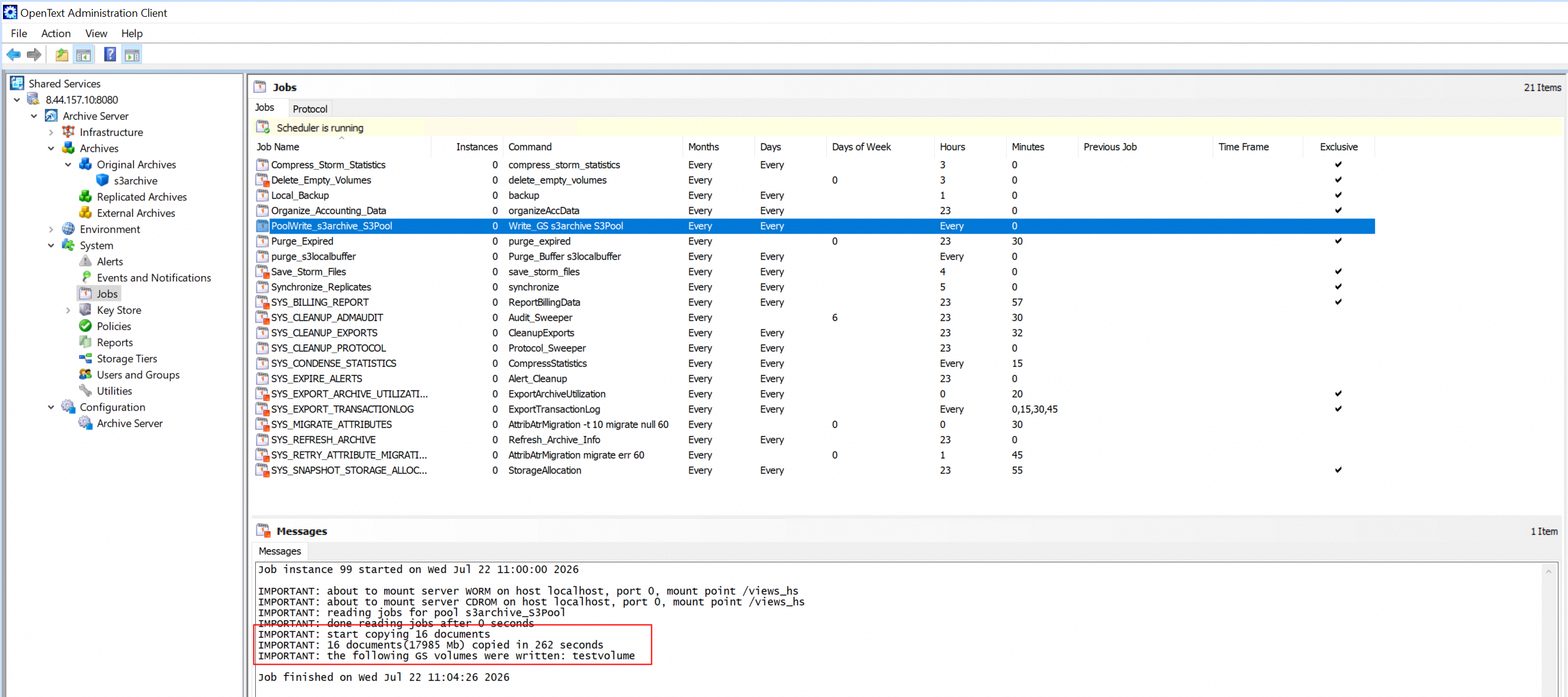This screenshot has height=697, width=1568.
Task: Collapse the Archives tree node
Action: 51,149
